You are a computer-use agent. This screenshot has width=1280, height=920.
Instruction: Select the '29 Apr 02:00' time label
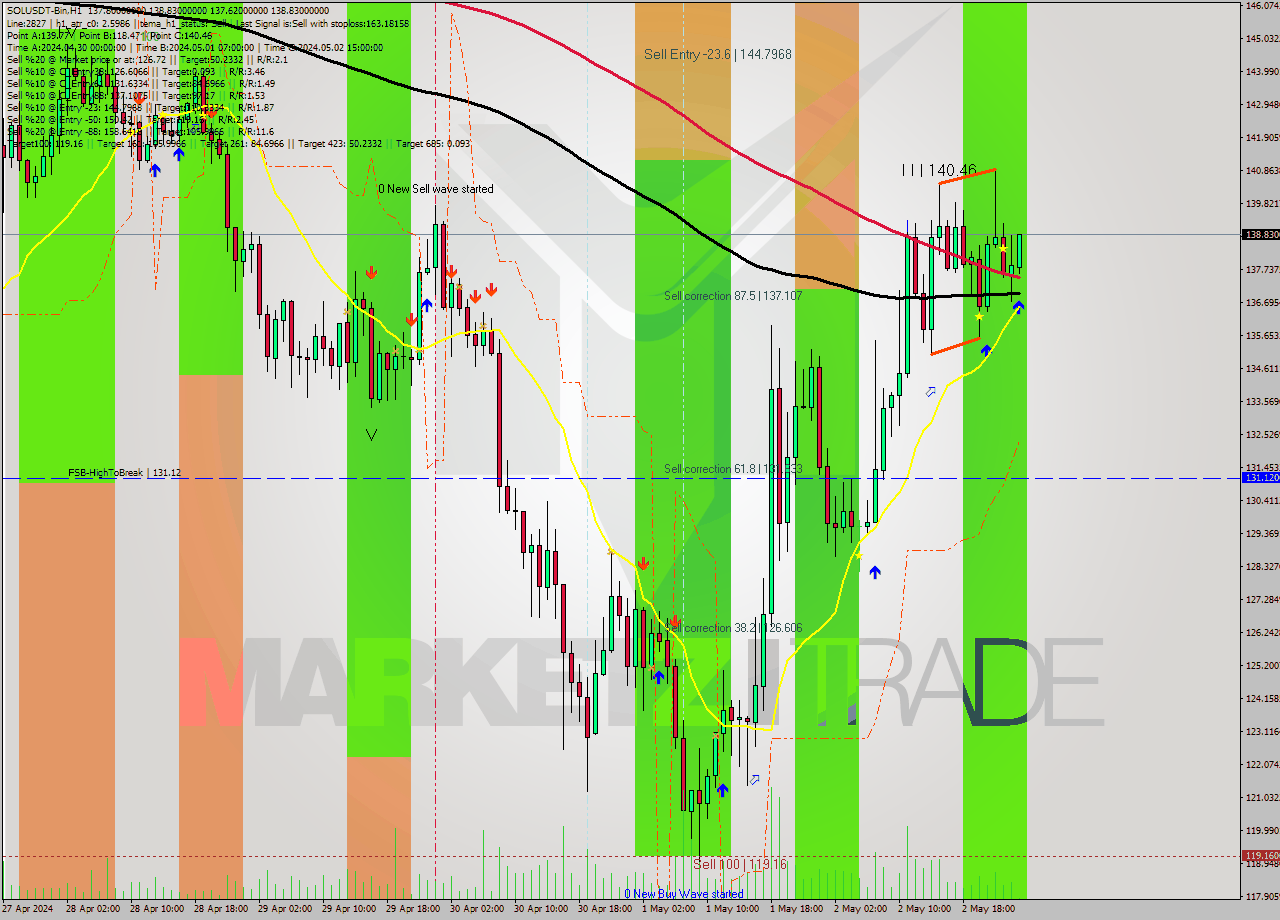tap(284, 910)
